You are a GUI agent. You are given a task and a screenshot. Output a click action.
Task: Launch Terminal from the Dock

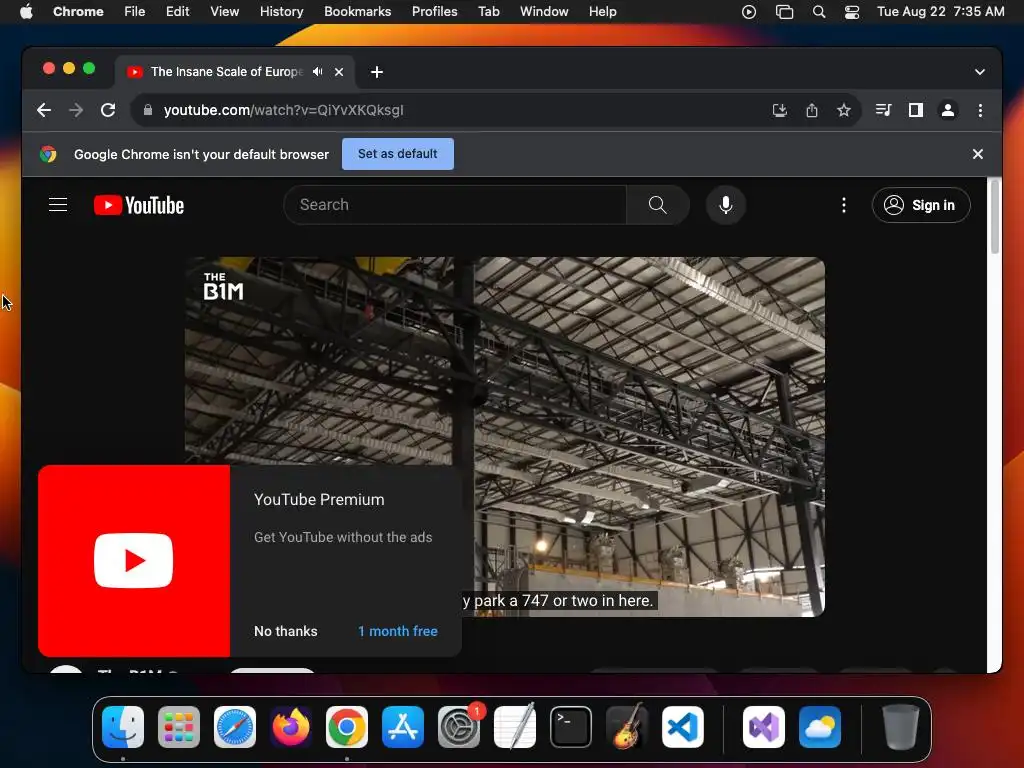click(x=571, y=727)
